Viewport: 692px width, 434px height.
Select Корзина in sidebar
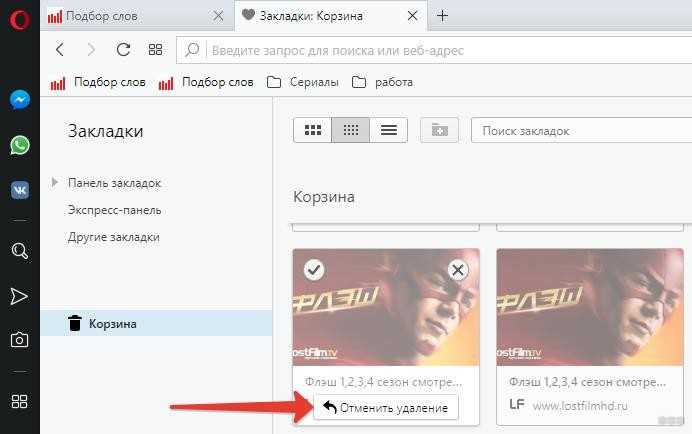tap(156, 323)
